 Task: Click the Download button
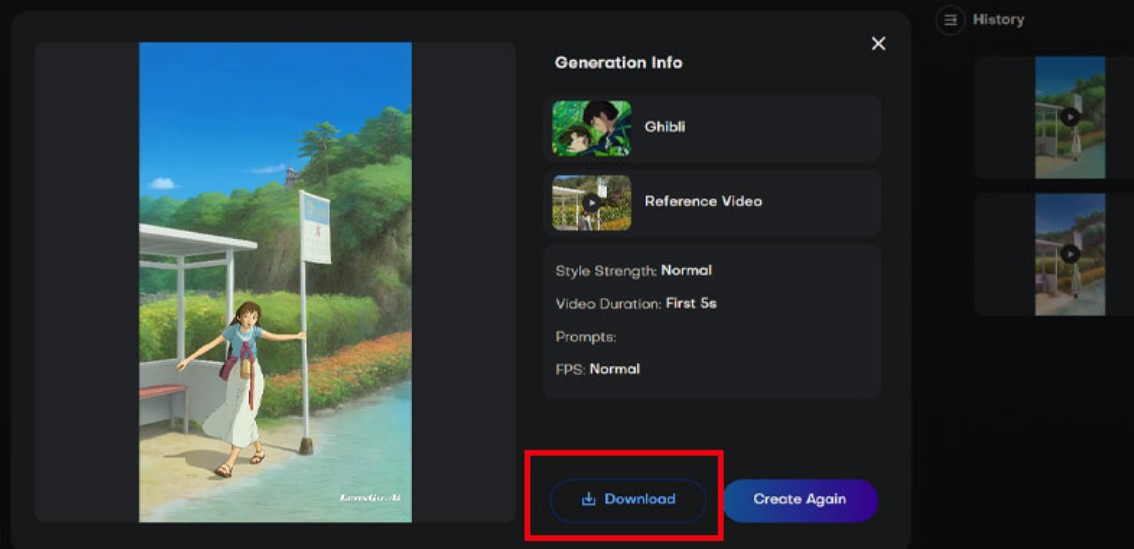point(628,499)
